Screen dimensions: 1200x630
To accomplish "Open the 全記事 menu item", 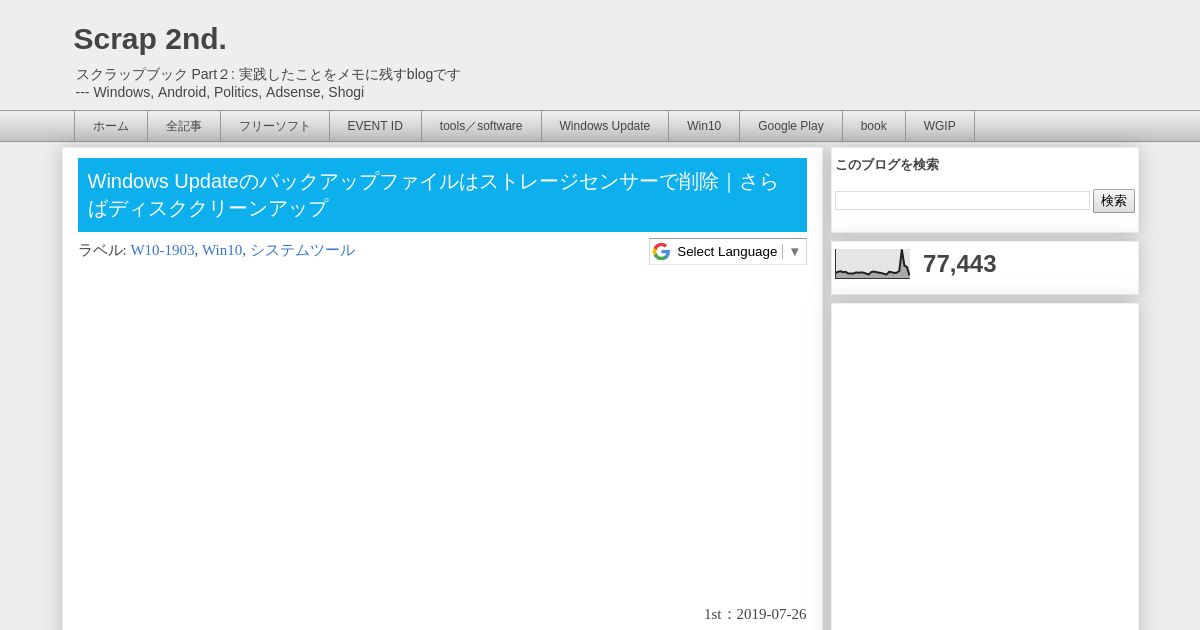I will click(x=184, y=126).
